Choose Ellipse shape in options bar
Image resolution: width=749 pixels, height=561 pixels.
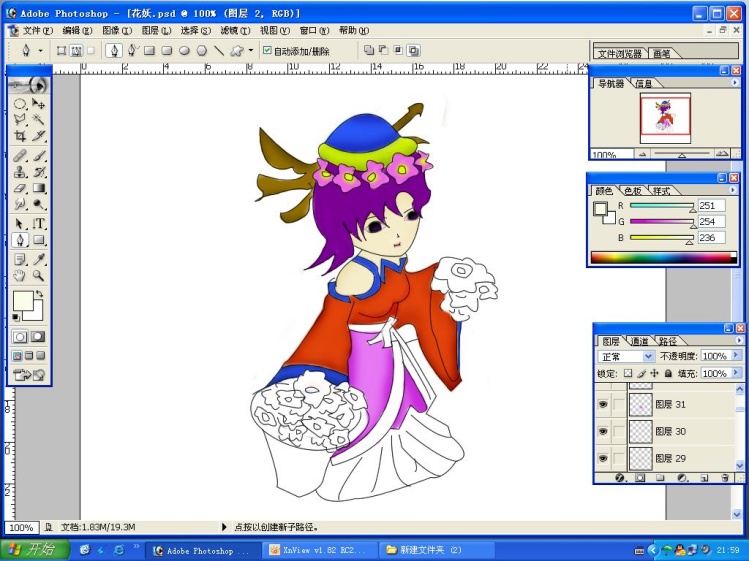click(x=184, y=51)
